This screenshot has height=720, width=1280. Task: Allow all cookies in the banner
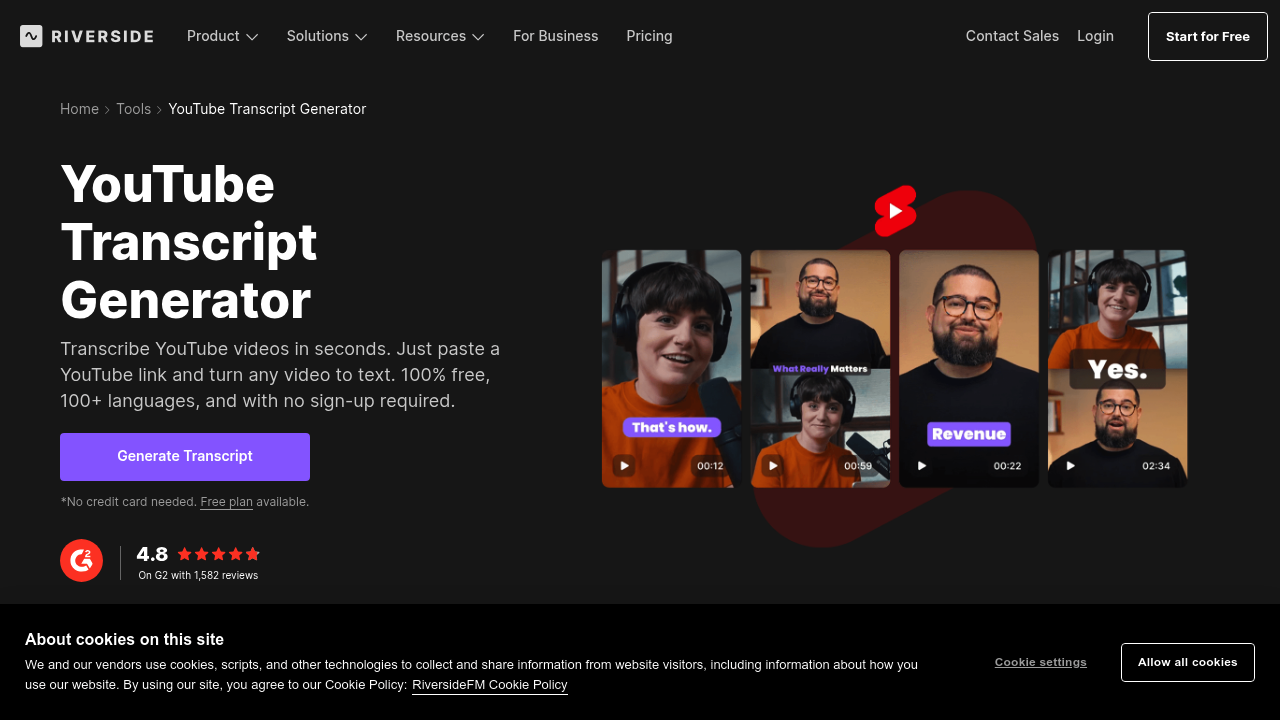pos(1187,662)
